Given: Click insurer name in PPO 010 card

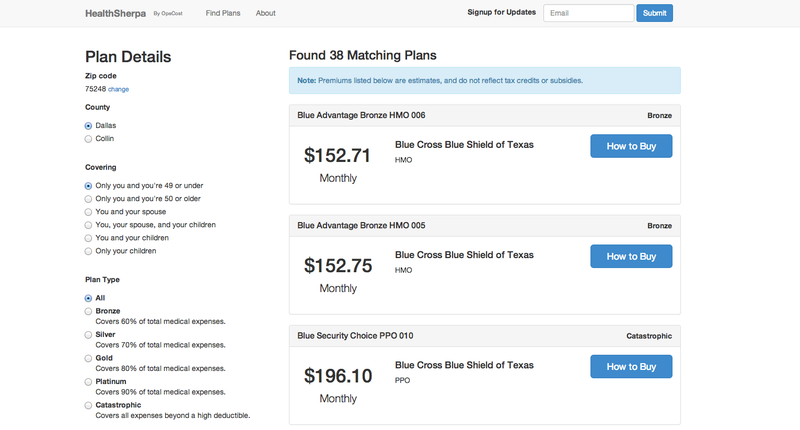Looking at the screenshot, I should 464,365.
